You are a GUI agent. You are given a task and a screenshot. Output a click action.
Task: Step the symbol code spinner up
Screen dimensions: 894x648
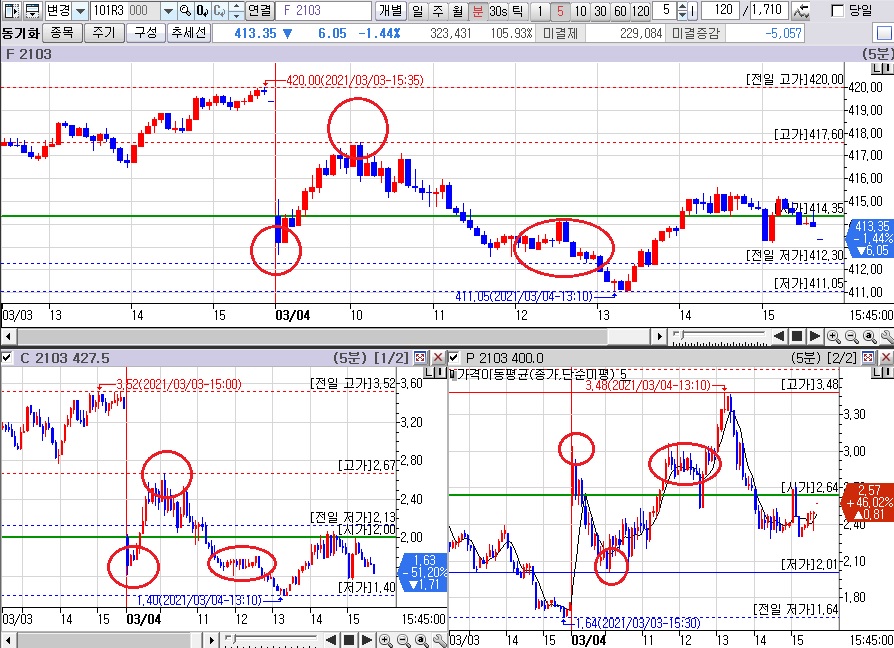point(237,6)
